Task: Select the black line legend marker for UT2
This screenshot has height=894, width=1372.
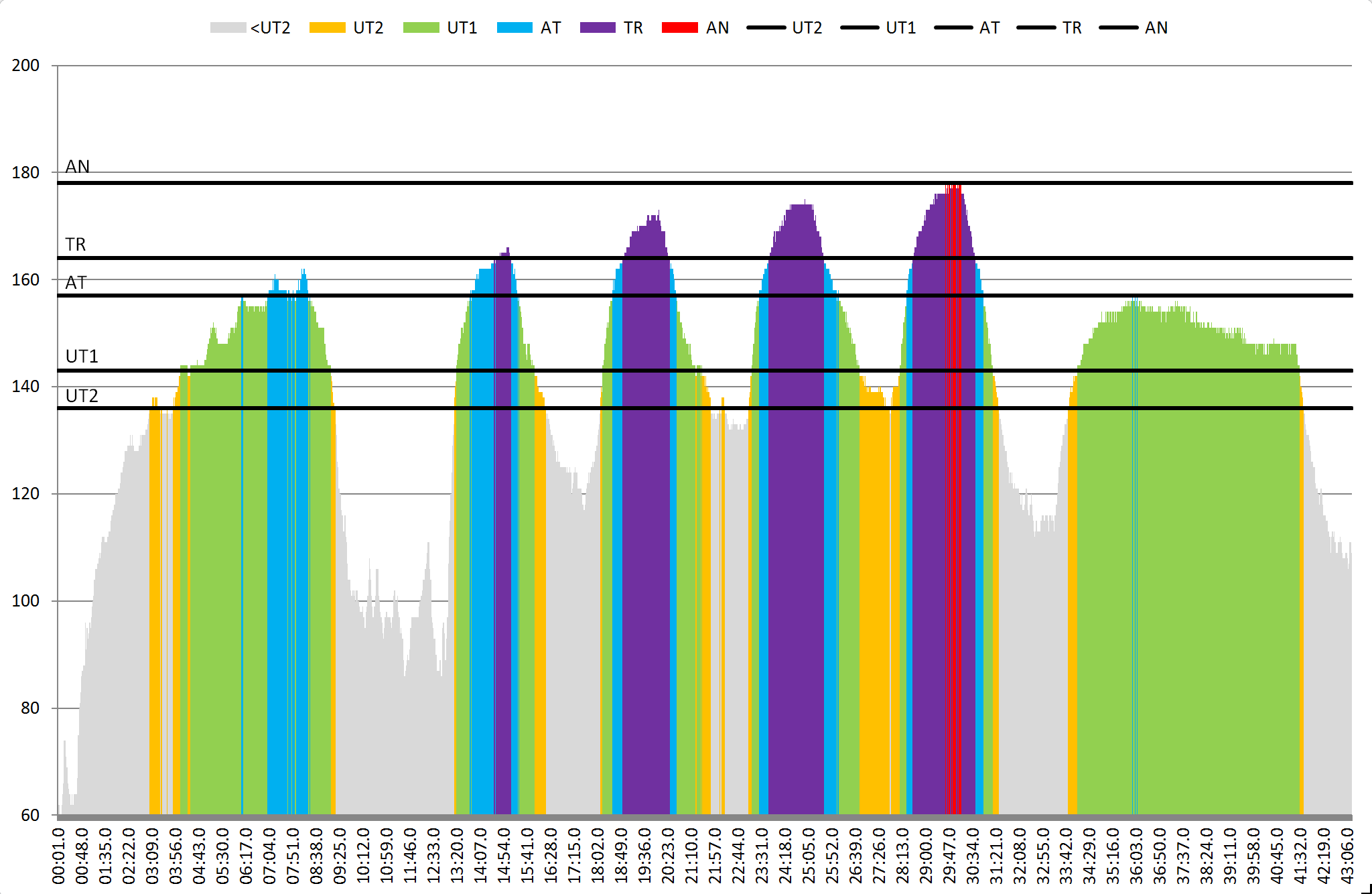Action: (x=766, y=27)
